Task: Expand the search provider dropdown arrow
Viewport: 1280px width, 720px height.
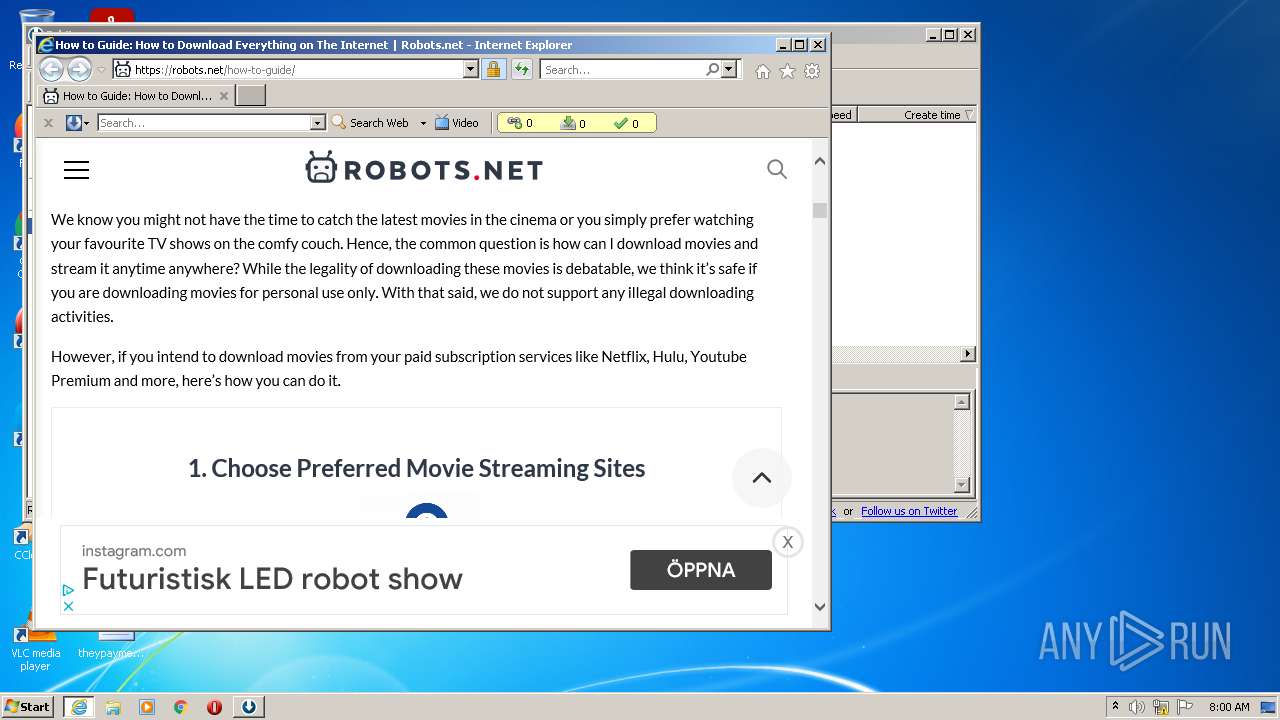Action: pyautogui.click(x=729, y=69)
